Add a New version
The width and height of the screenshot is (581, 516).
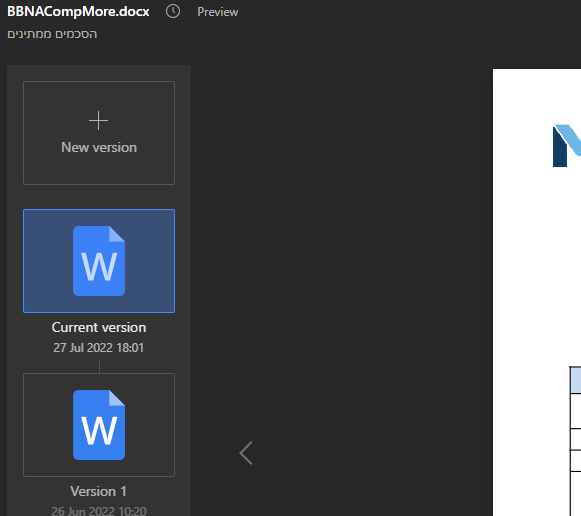(x=99, y=133)
